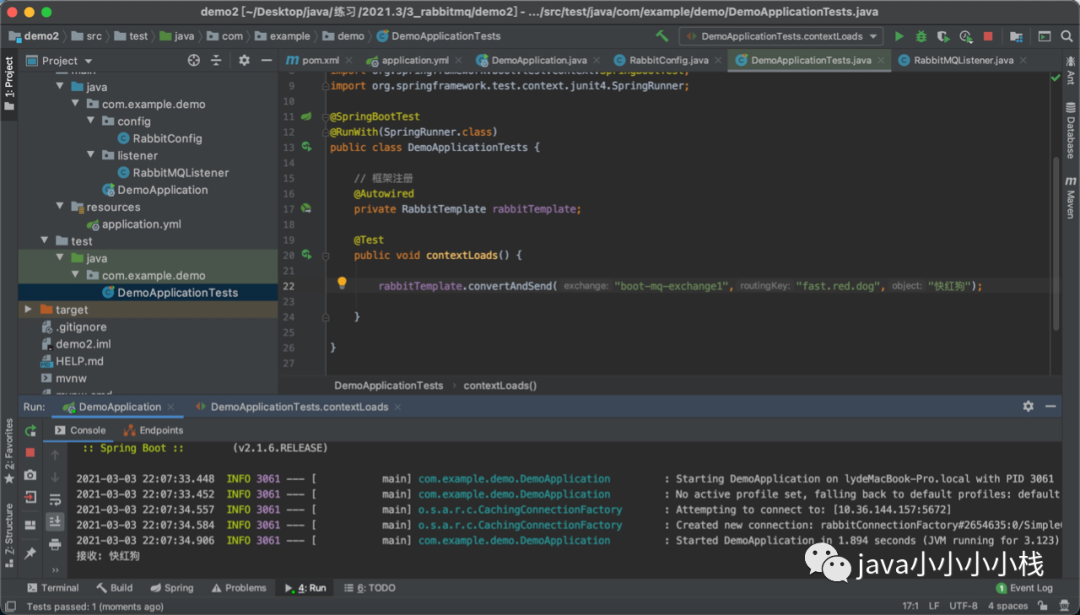Toggle the 2: Favorites side tab

pos(9,451)
